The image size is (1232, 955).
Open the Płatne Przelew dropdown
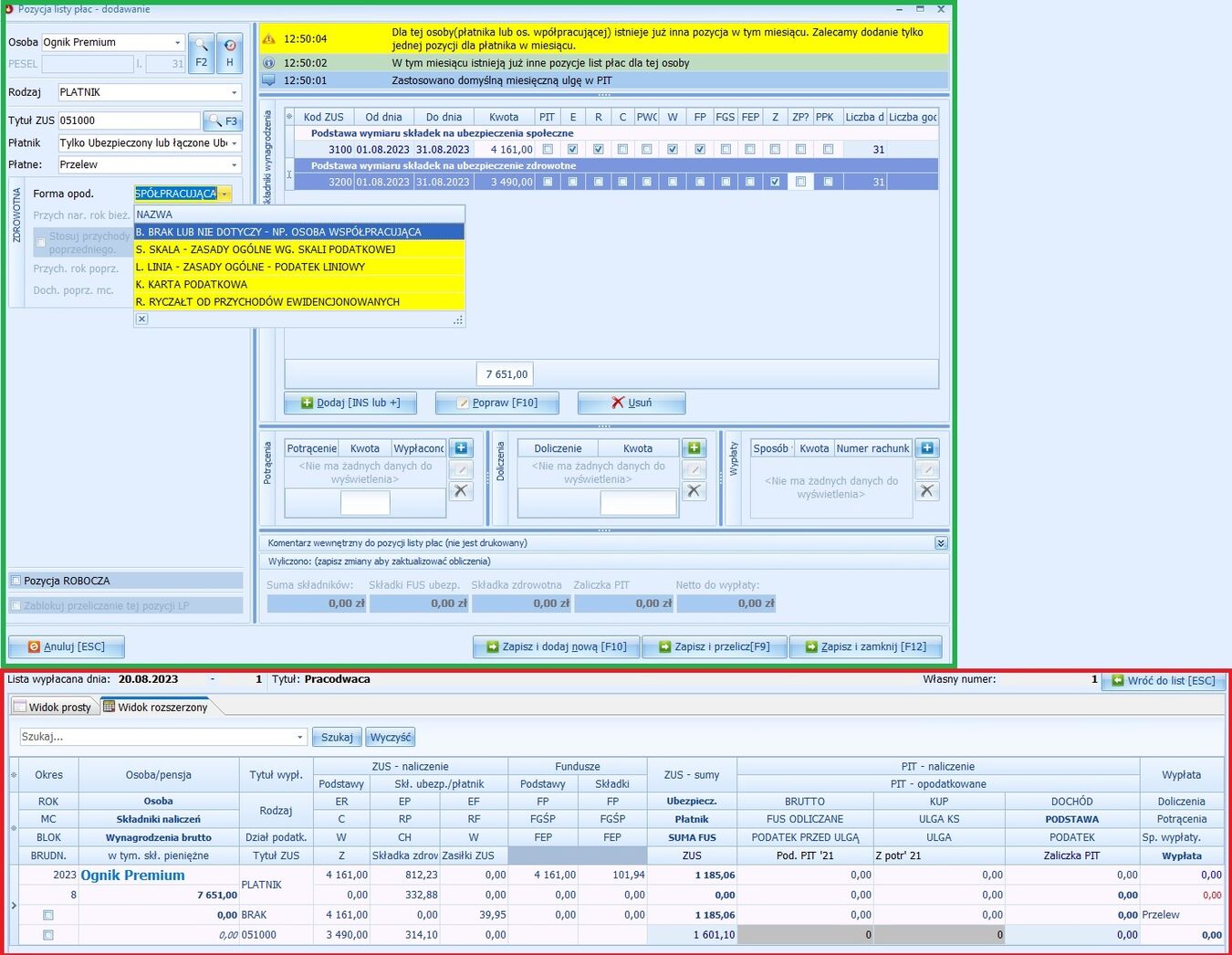click(234, 165)
